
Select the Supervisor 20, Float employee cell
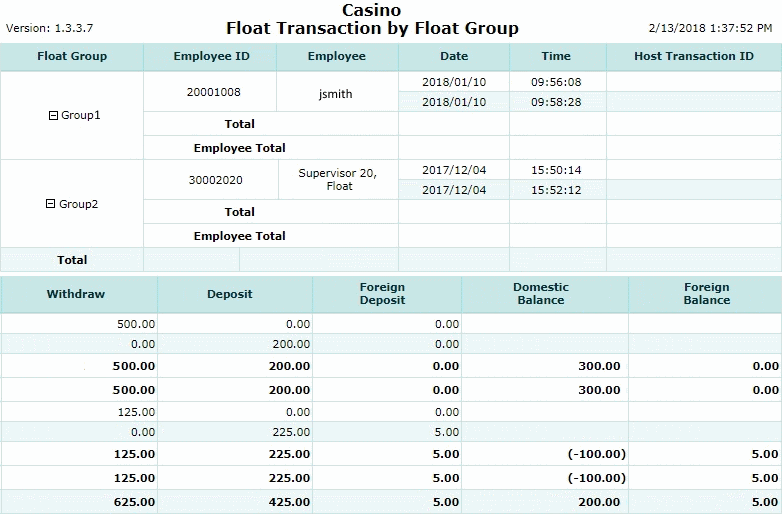338,180
